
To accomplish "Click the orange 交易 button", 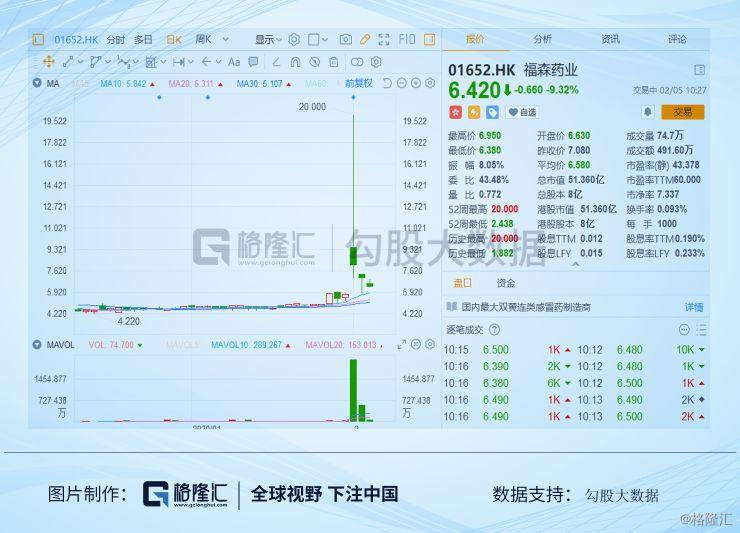I will (x=682, y=112).
